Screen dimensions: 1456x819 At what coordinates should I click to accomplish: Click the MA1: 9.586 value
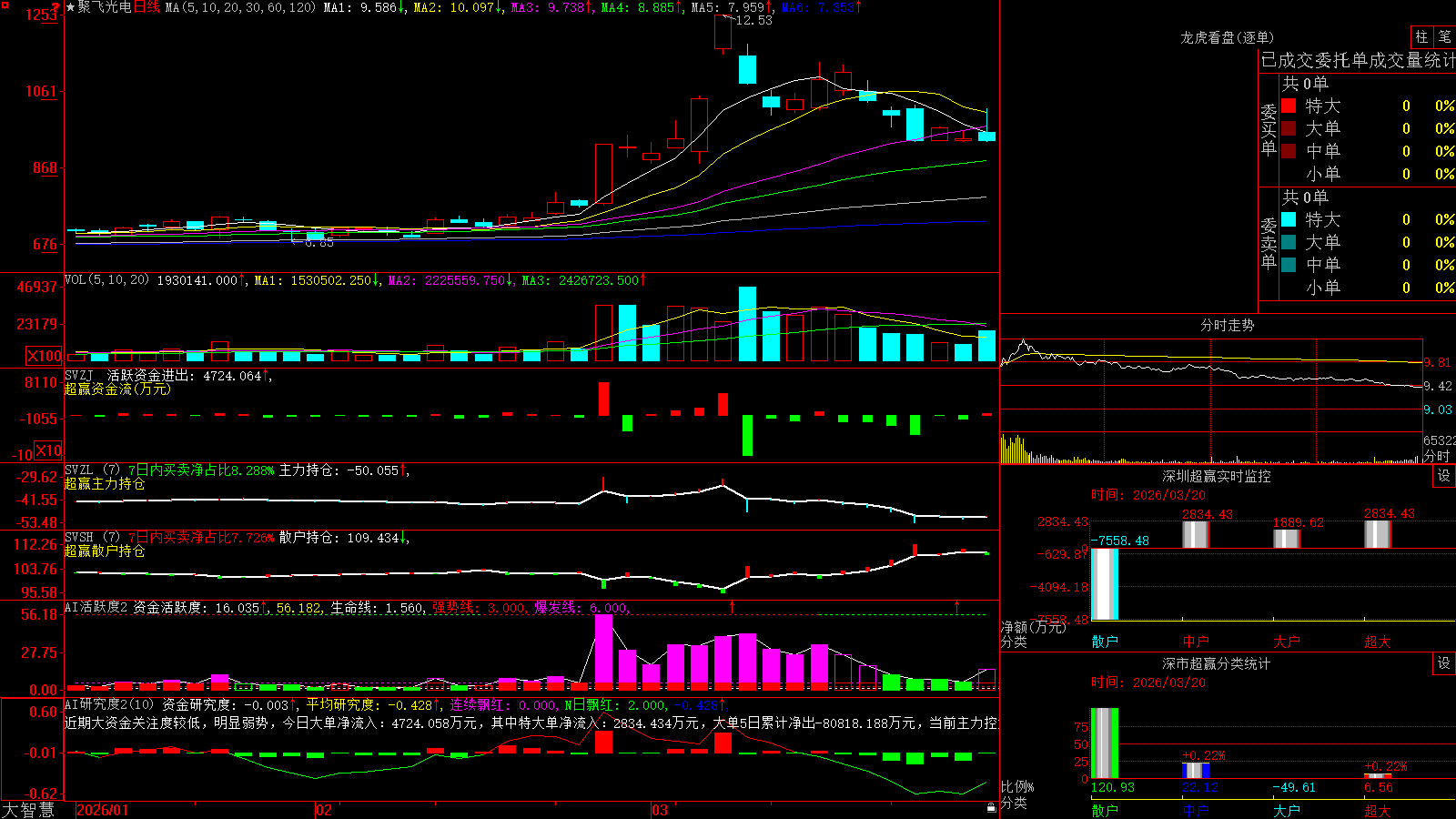pyautogui.click(x=360, y=7)
